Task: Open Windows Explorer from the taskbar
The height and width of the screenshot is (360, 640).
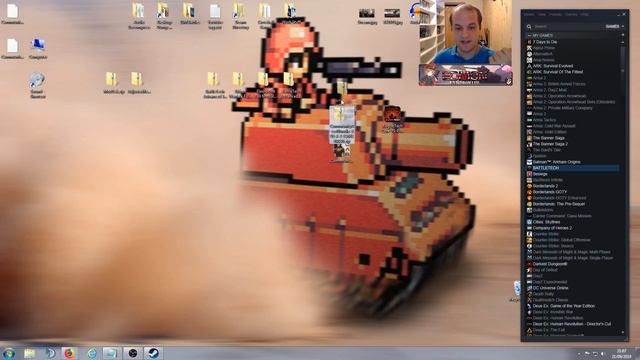Action: [x=29, y=353]
